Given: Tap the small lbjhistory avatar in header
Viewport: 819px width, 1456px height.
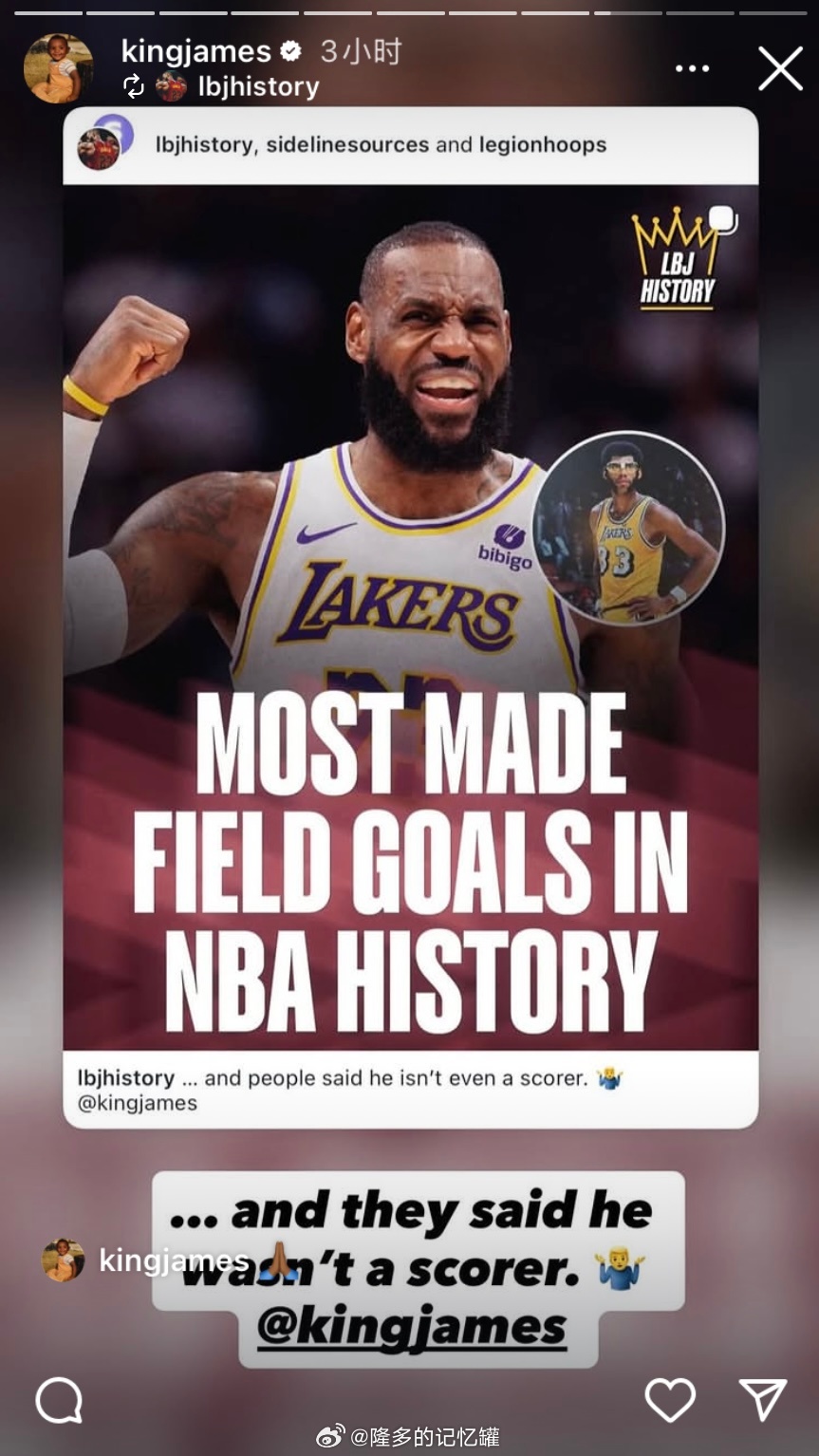Looking at the screenshot, I should click(171, 86).
